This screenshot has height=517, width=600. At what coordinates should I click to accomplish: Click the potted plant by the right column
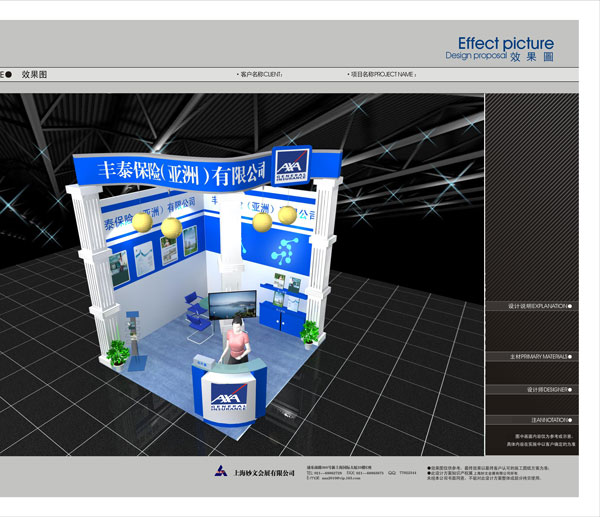pyautogui.click(x=309, y=334)
